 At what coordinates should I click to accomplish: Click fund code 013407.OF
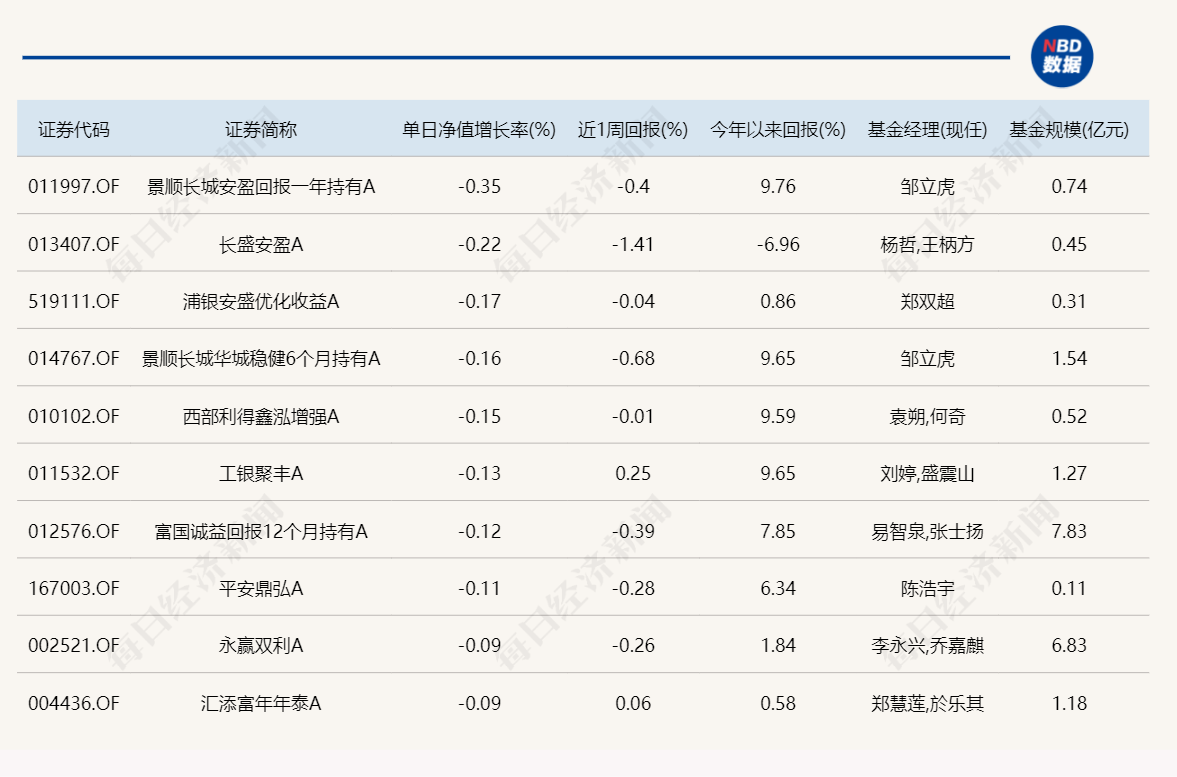point(74,244)
